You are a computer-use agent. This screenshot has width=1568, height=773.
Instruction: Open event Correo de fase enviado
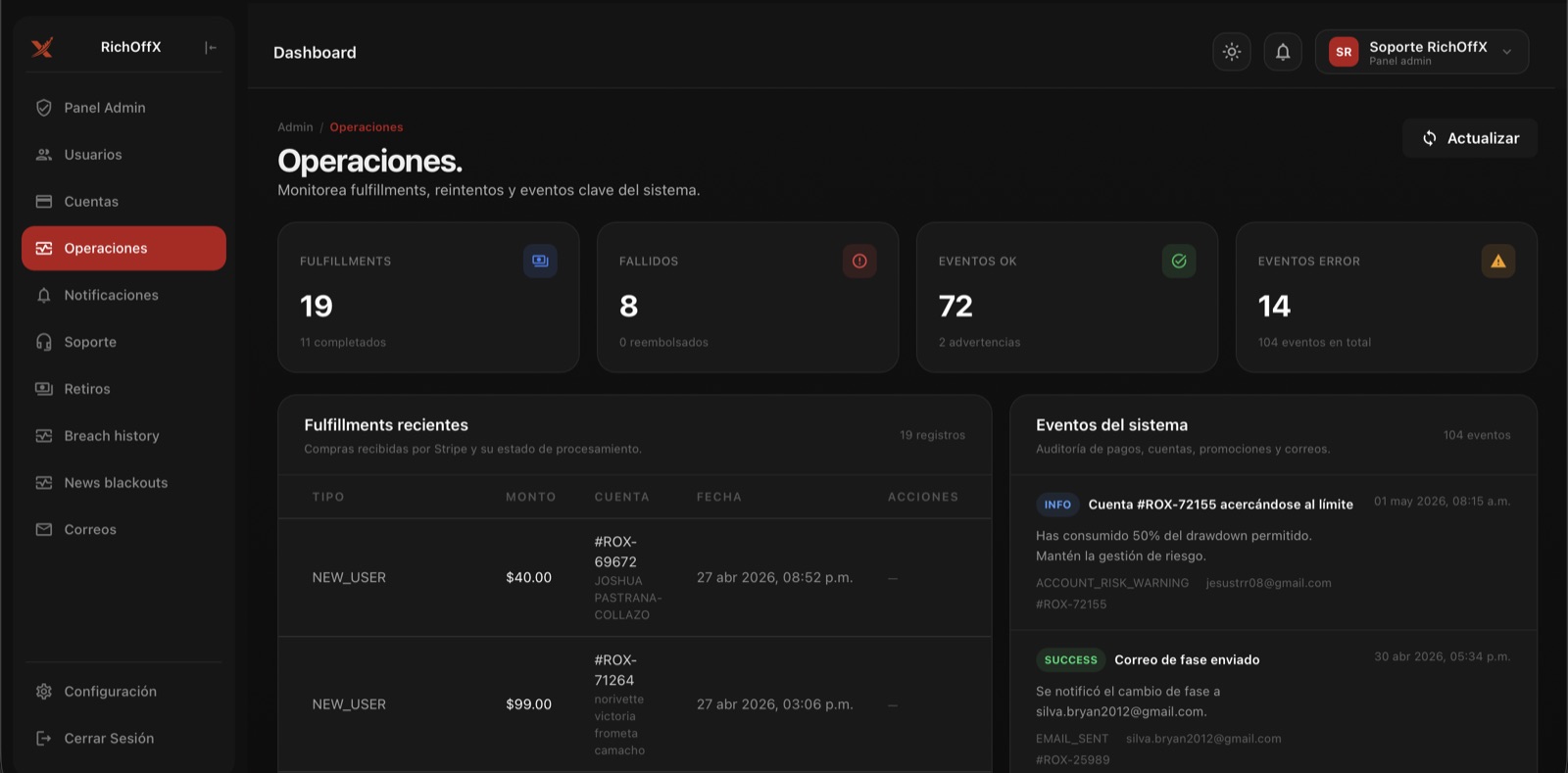1187,660
